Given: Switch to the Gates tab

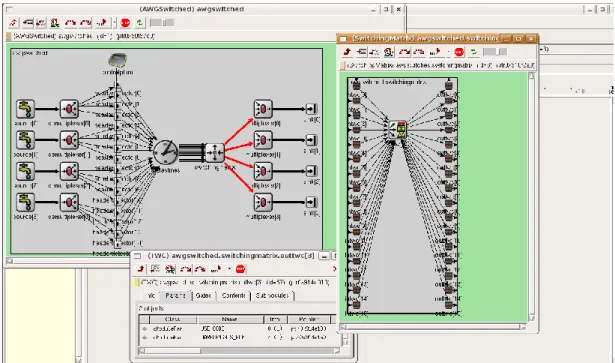Looking at the screenshot, I should (x=203, y=296).
